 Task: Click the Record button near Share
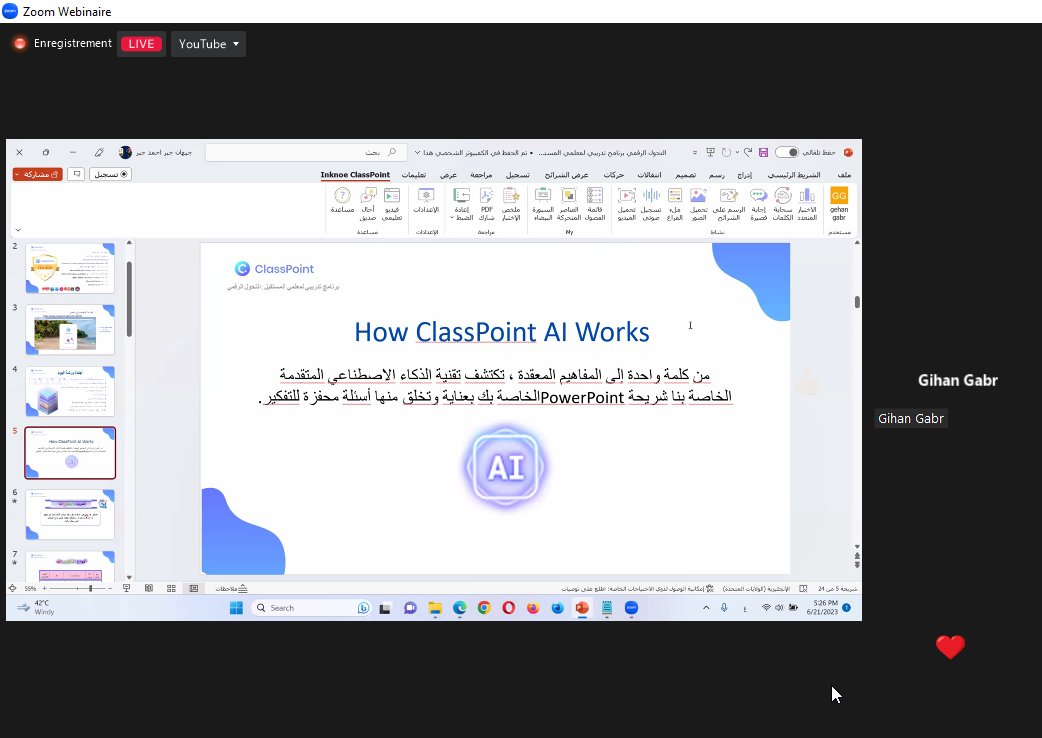coord(110,174)
